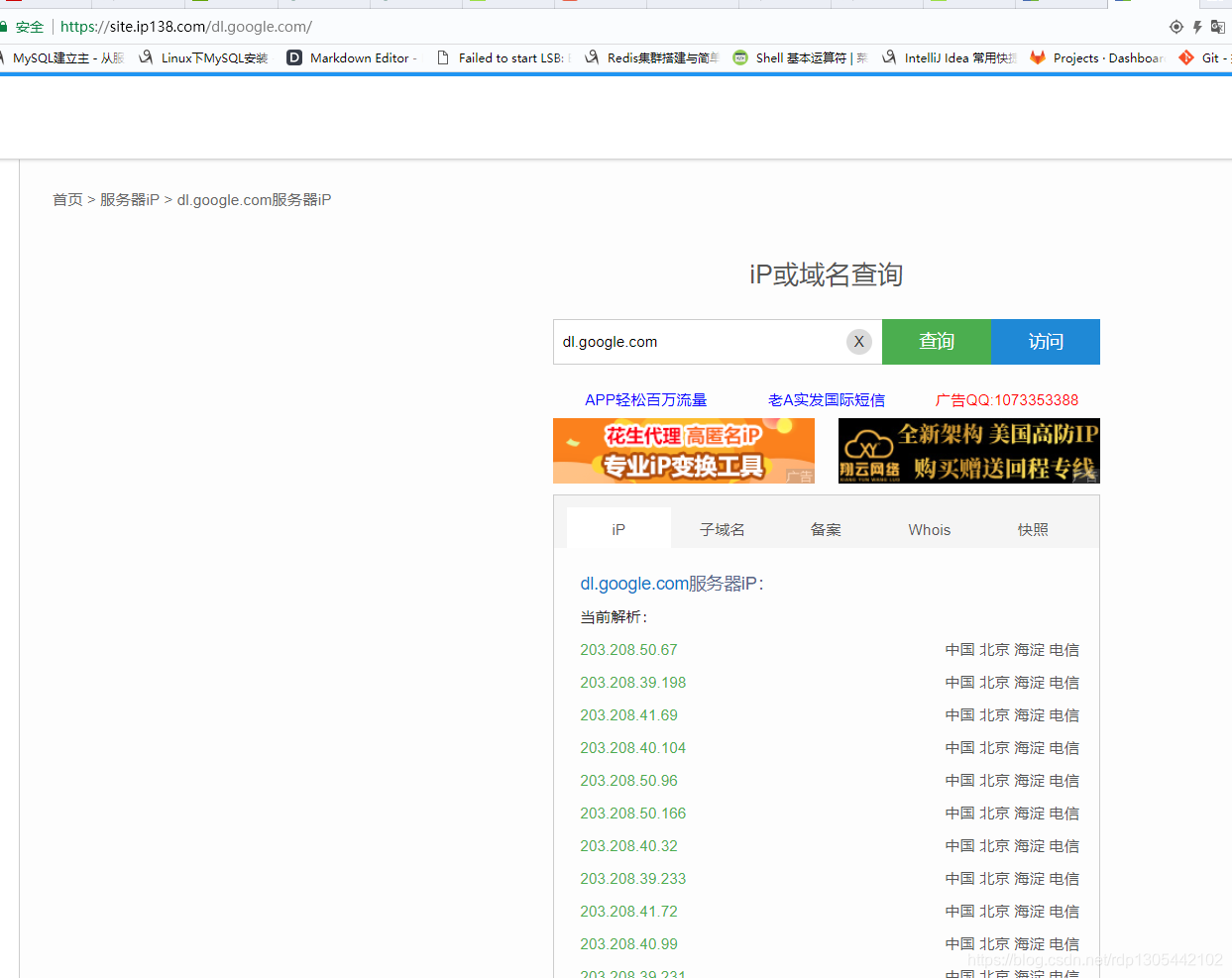This screenshot has width=1232, height=978.
Task: Open the Failed to start LSB bookmark
Action: (504, 58)
